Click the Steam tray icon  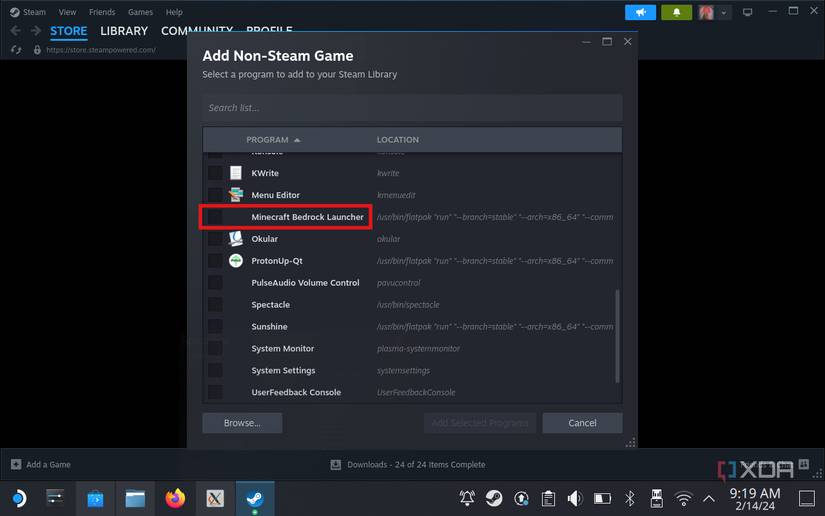494,498
